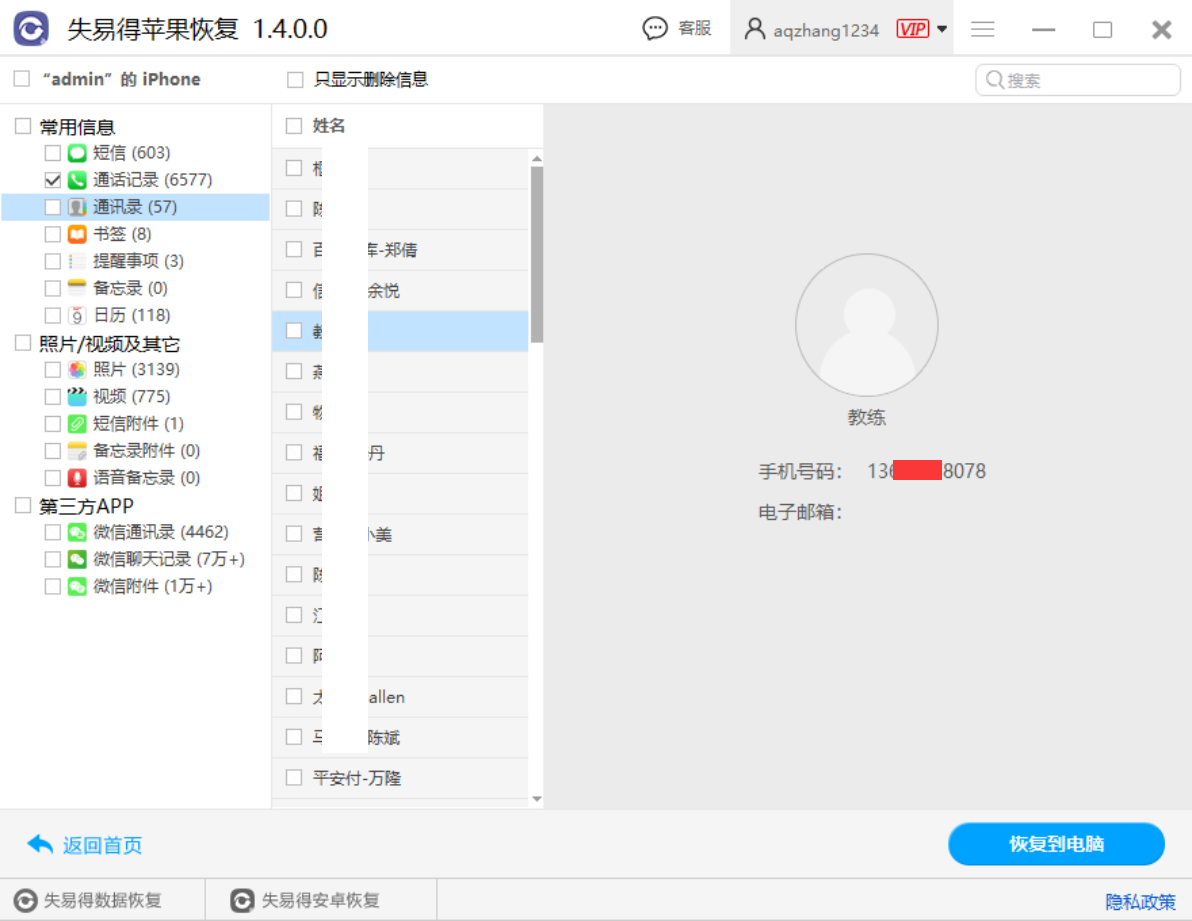Click the 短信附件 attachment icon

point(77,424)
